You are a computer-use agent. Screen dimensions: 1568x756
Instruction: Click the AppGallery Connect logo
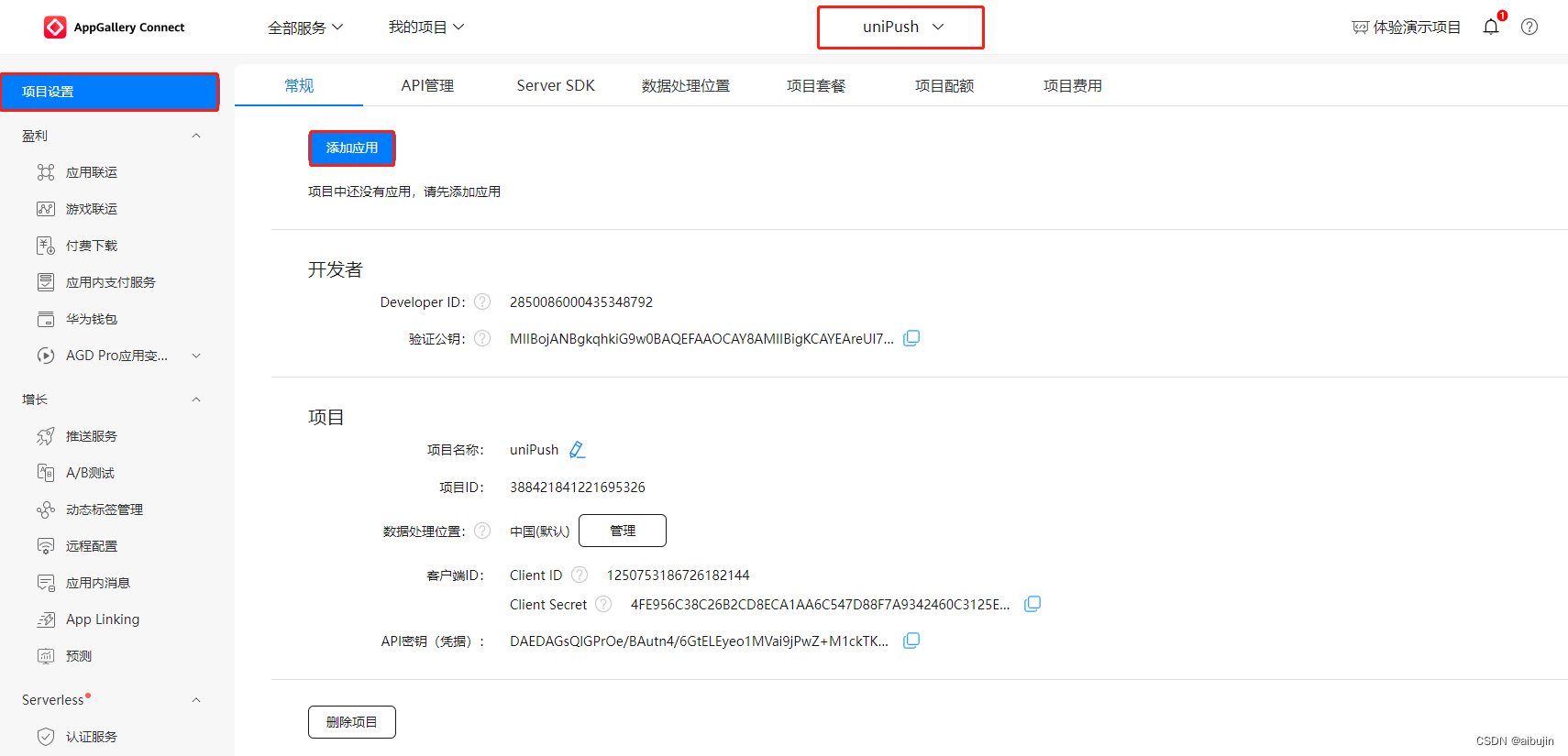coord(114,27)
